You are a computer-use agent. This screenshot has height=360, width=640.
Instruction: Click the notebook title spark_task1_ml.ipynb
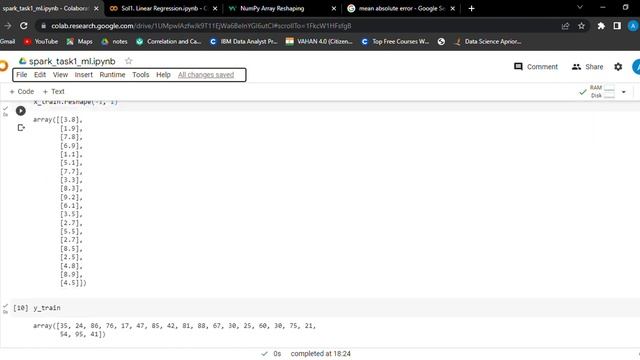[72, 61]
